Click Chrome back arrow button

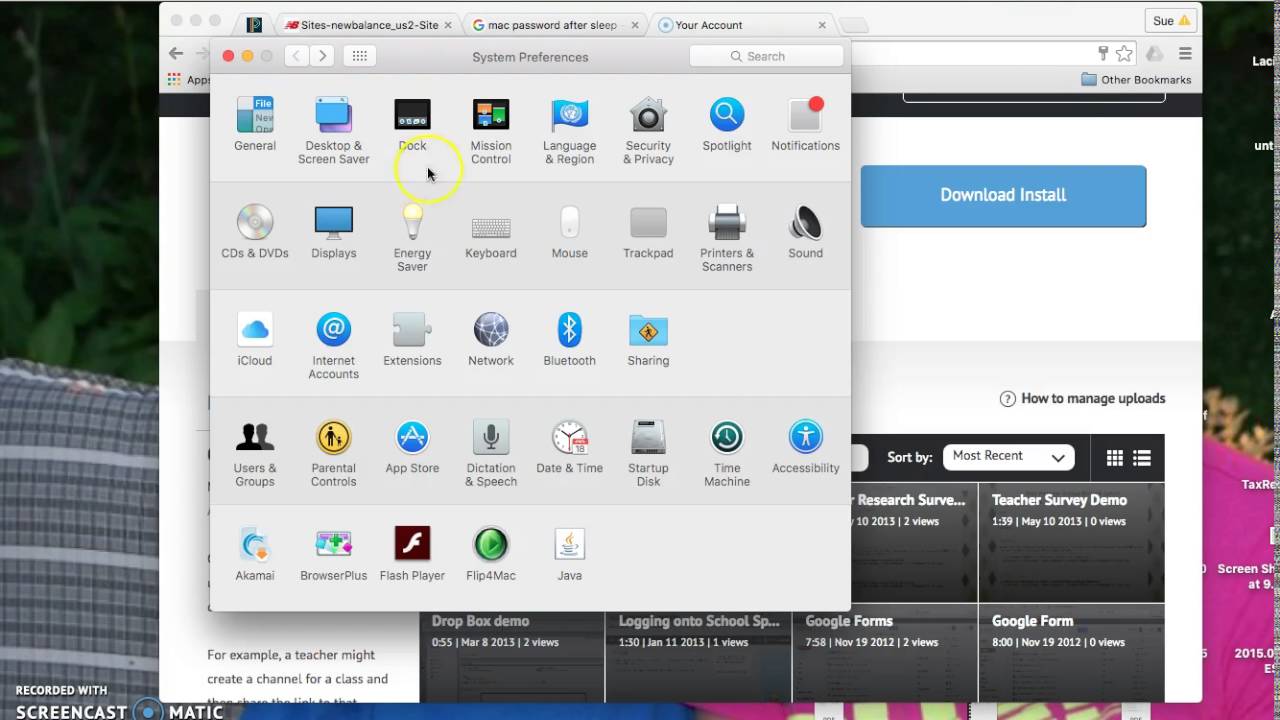176,54
